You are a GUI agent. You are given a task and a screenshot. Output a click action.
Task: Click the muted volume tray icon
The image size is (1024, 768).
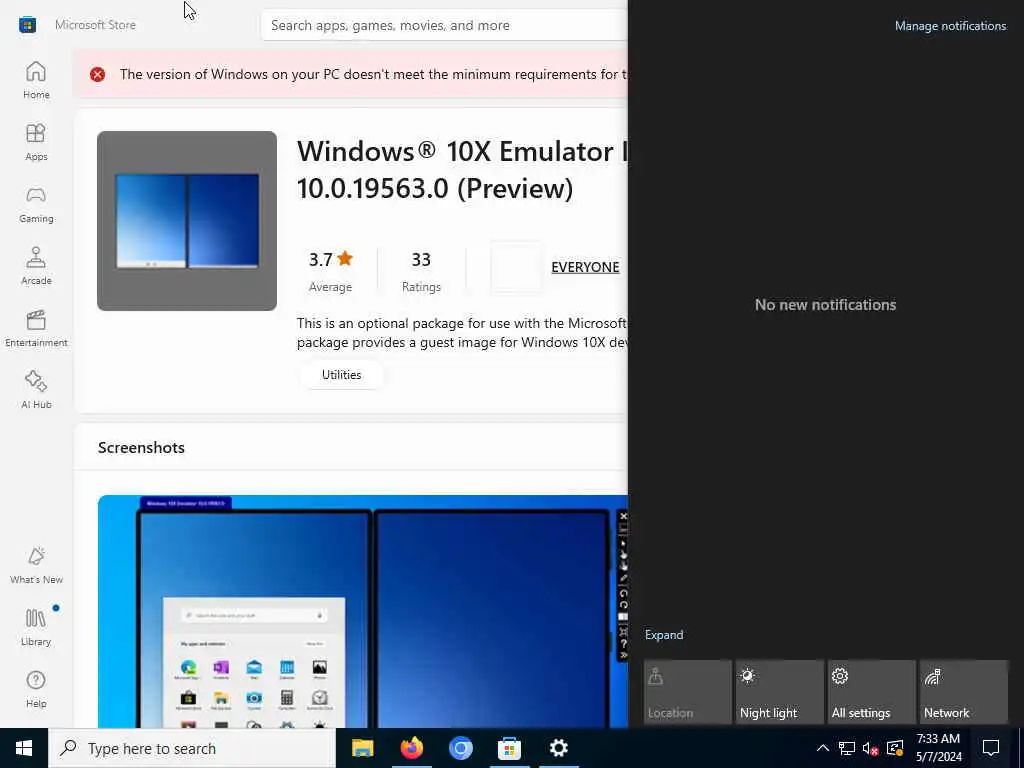(871, 748)
